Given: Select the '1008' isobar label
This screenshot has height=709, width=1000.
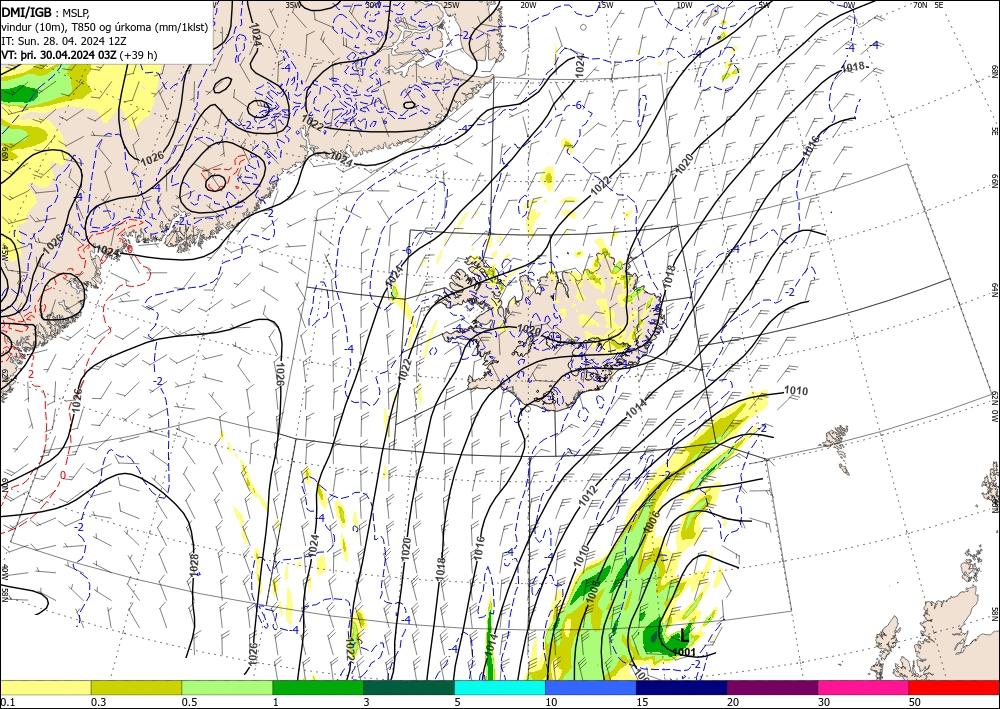Looking at the screenshot, I should pyautogui.click(x=592, y=590).
